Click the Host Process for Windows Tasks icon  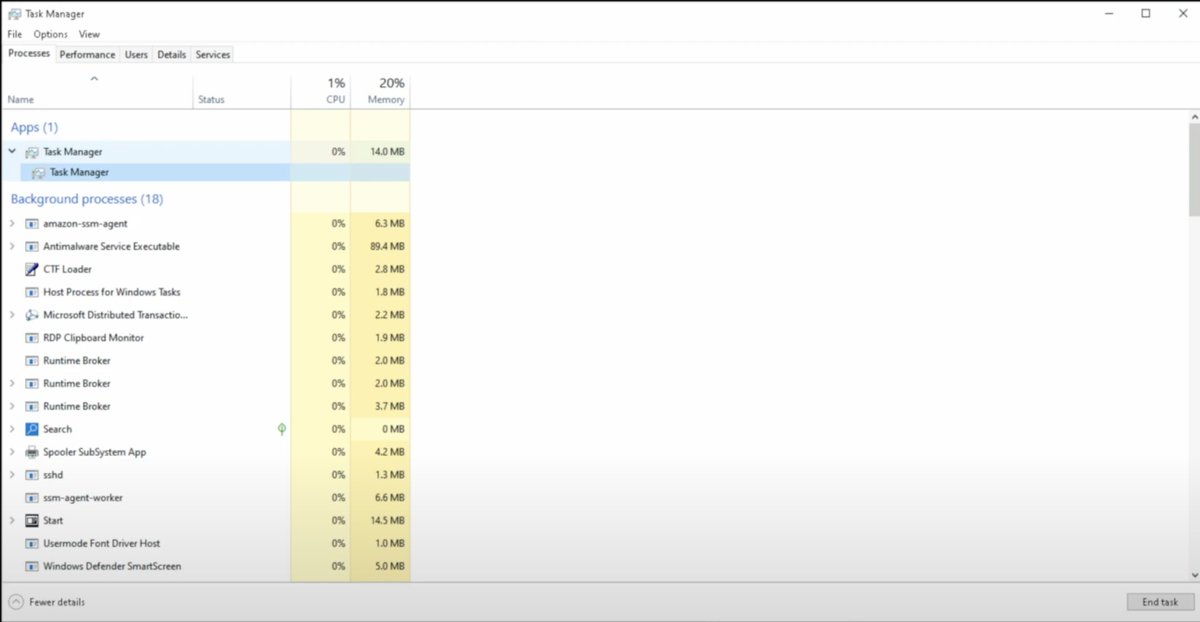[32, 293]
